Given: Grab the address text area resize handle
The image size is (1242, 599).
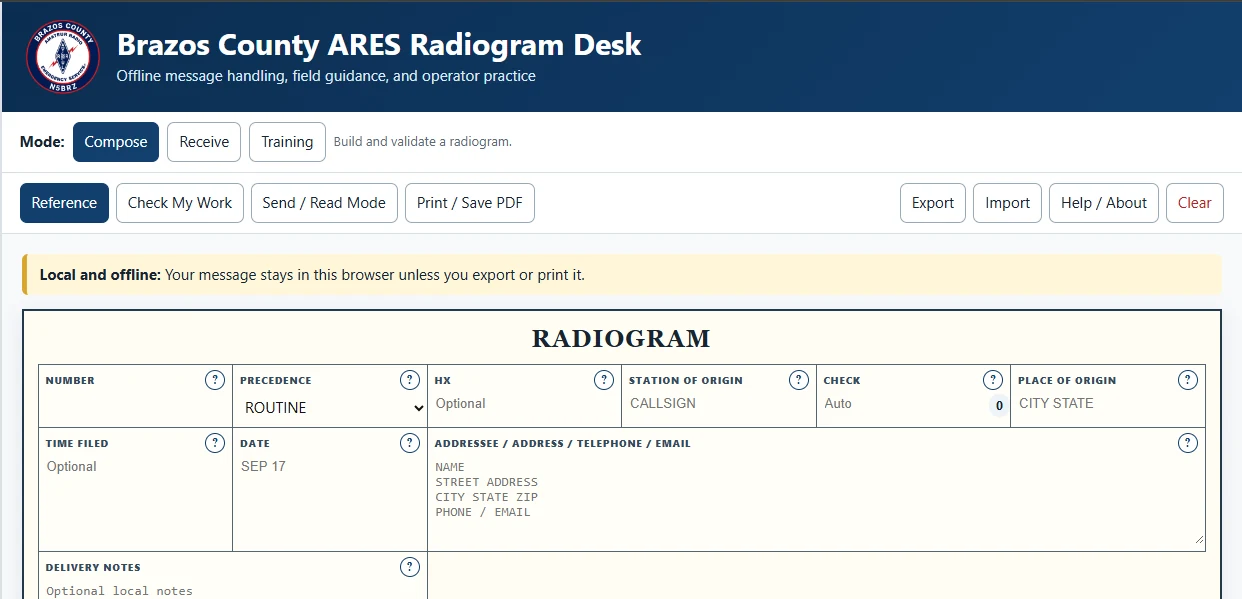Looking at the screenshot, I should point(1198,539).
